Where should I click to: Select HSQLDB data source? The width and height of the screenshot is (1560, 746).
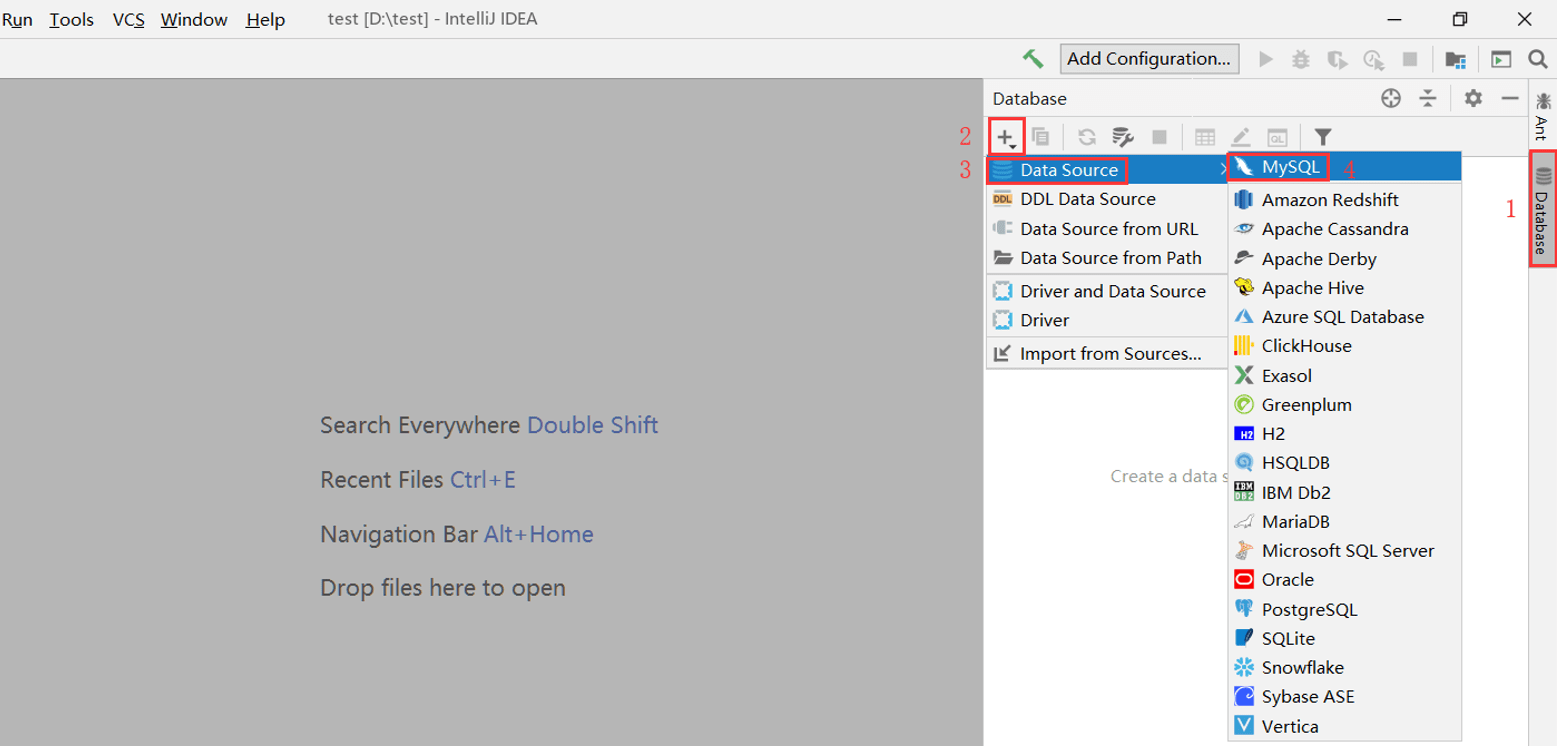pyautogui.click(x=1345, y=463)
